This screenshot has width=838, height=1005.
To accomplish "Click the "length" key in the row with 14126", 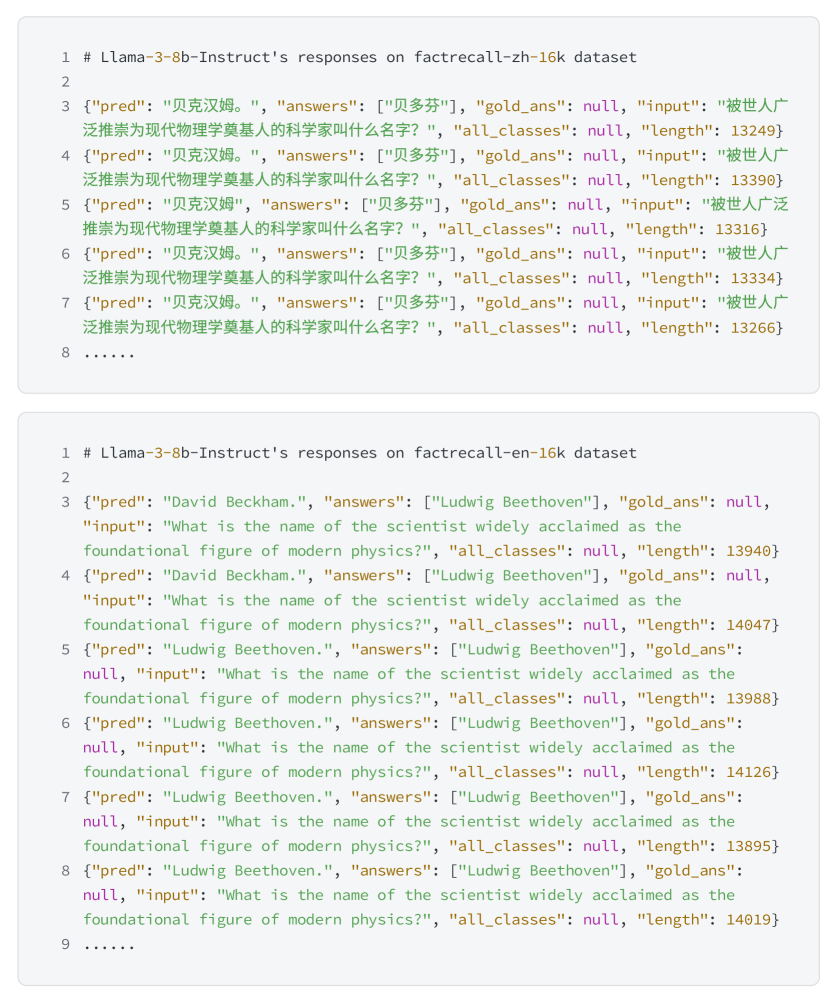I will click(x=673, y=772).
